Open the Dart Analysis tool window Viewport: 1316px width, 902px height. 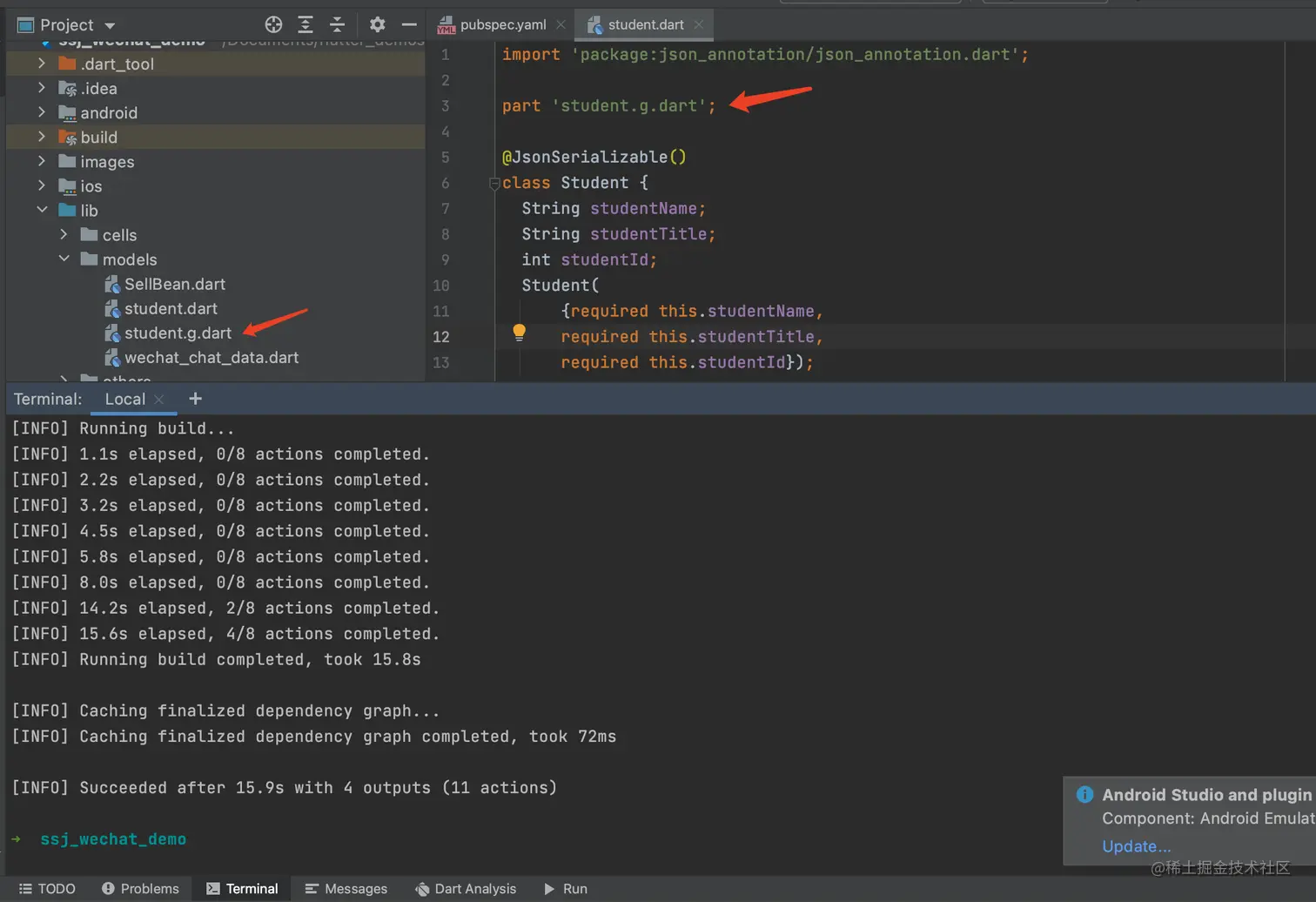coord(466,888)
